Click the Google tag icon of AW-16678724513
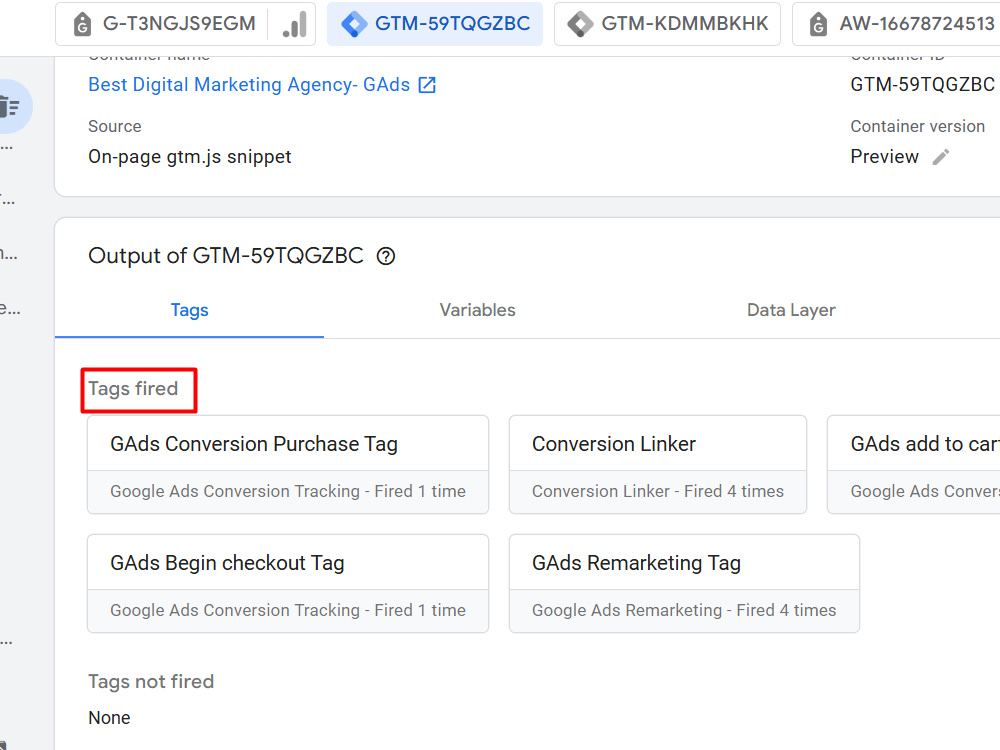Viewport: 1000px width, 750px height. coord(818,24)
